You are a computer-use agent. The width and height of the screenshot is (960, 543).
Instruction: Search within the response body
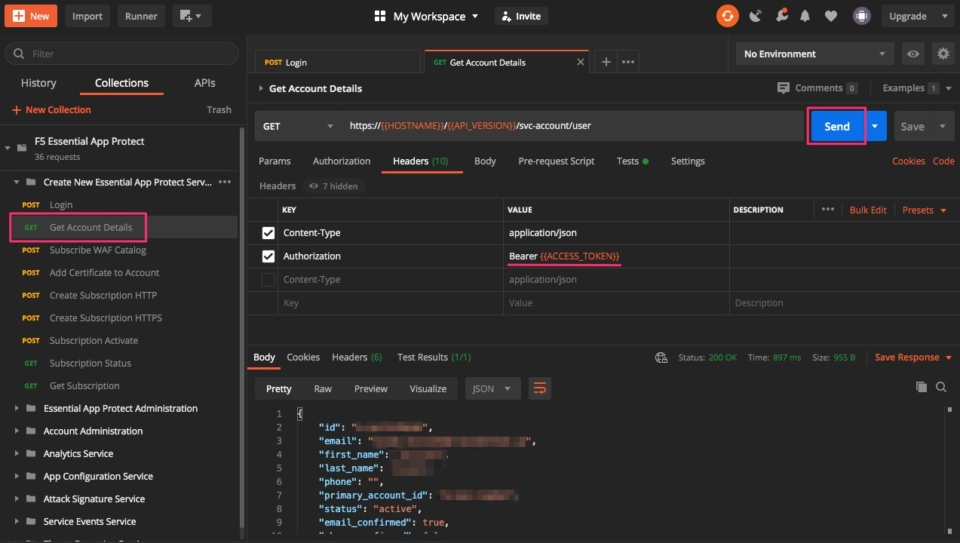941,387
